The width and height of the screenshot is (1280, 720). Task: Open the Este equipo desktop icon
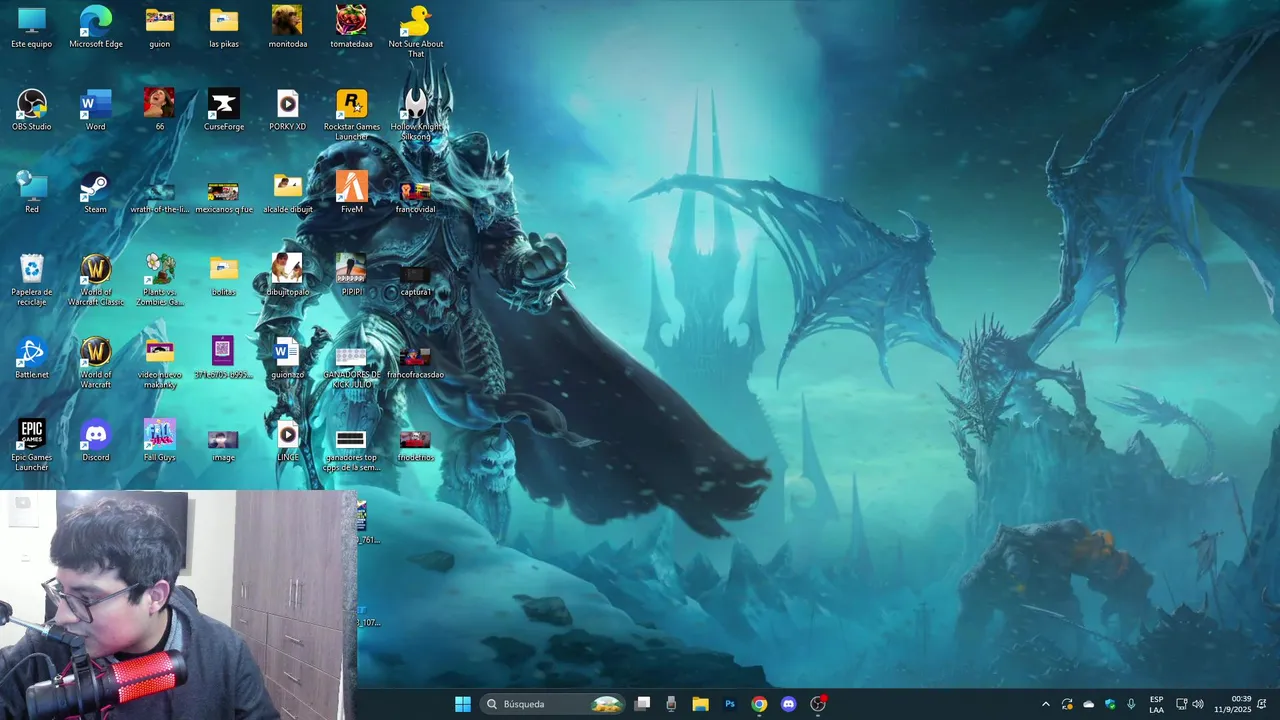point(32,27)
